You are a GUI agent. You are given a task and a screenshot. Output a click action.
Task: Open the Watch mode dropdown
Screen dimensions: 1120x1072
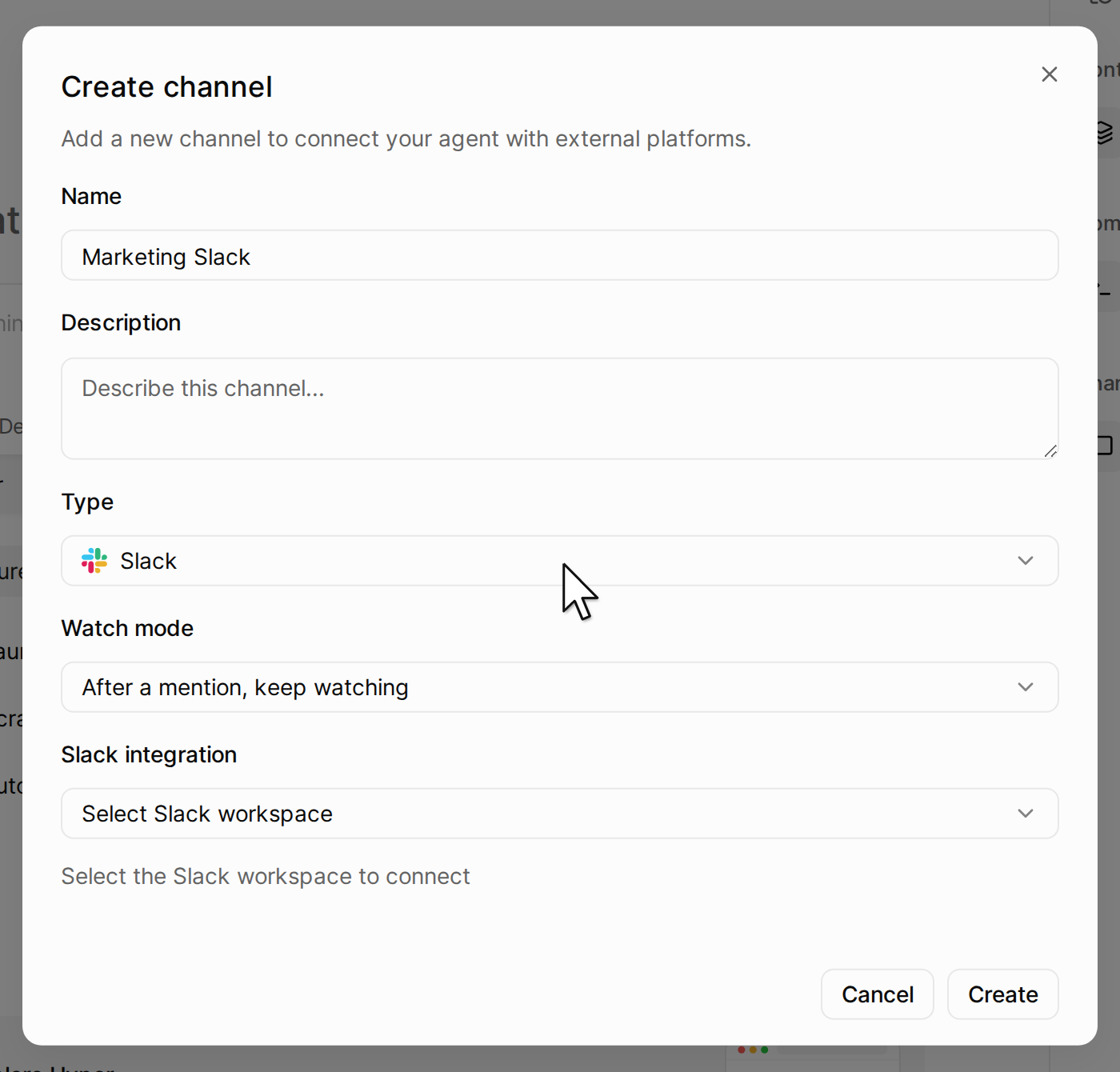click(560, 687)
